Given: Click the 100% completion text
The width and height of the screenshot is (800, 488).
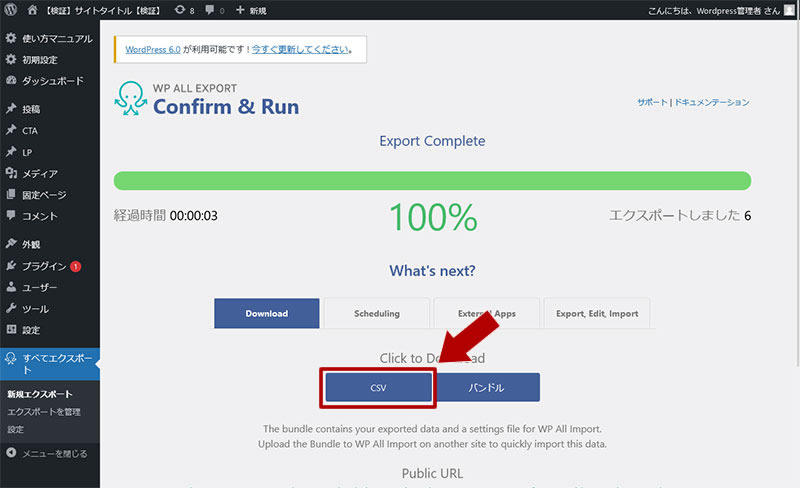Looking at the screenshot, I should [x=433, y=217].
